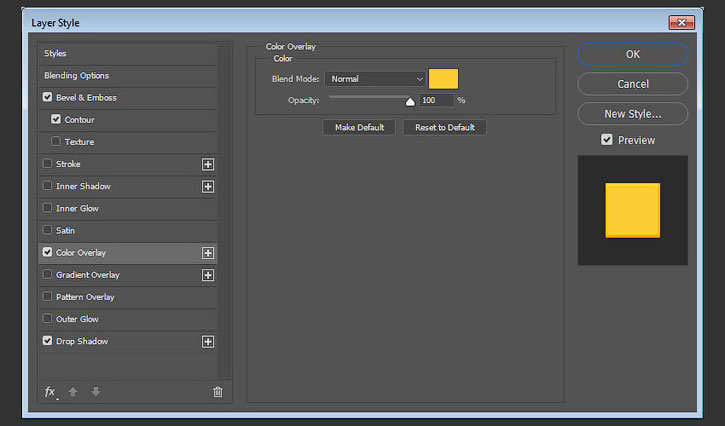Toggle the Preview checkbox

[x=607, y=140]
